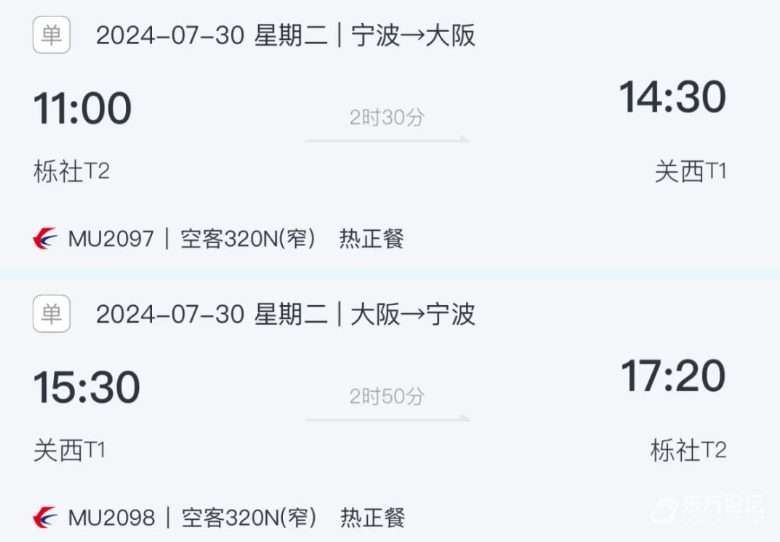The height and width of the screenshot is (542, 780).
Task: Click the 大阪→宁波 route header
Action: pos(413,314)
